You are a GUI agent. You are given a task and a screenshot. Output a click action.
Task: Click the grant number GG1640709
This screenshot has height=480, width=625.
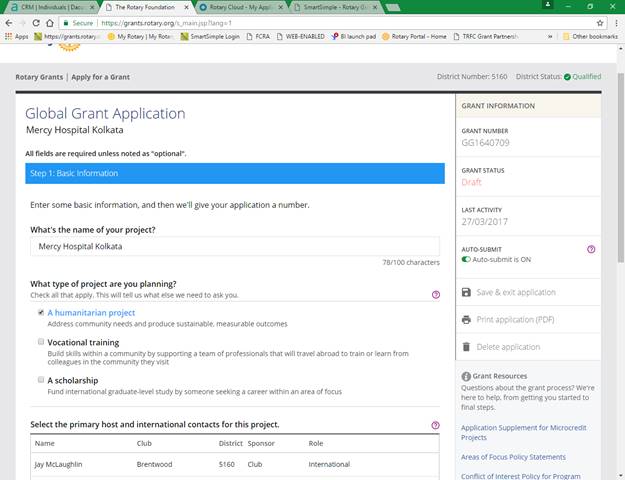click(x=485, y=143)
